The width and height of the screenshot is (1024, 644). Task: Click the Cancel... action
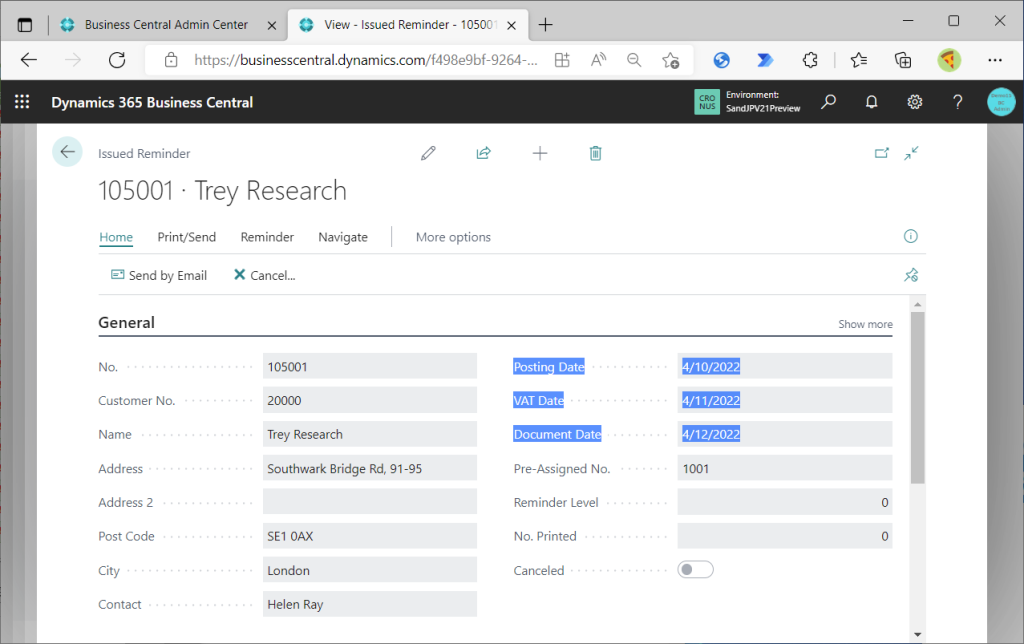(264, 275)
